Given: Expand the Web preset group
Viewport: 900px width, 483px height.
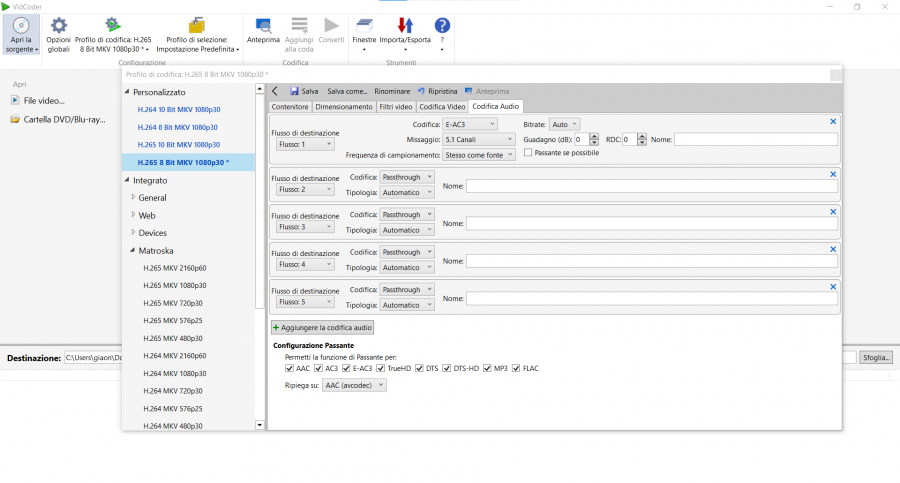Looking at the screenshot, I should (x=133, y=215).
